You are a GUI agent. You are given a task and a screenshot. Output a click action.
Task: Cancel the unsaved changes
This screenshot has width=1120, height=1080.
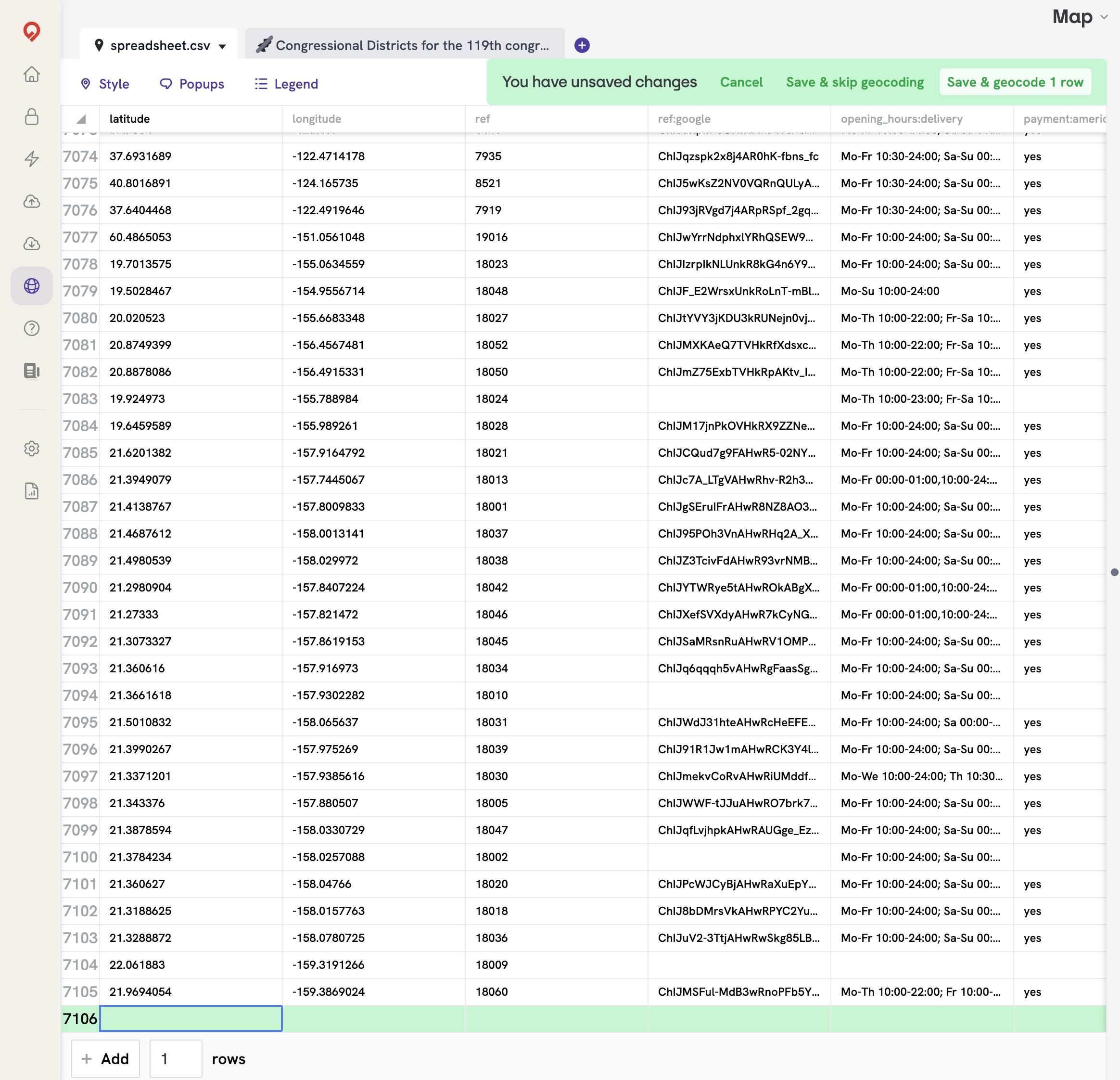click(x=740, y=82)
